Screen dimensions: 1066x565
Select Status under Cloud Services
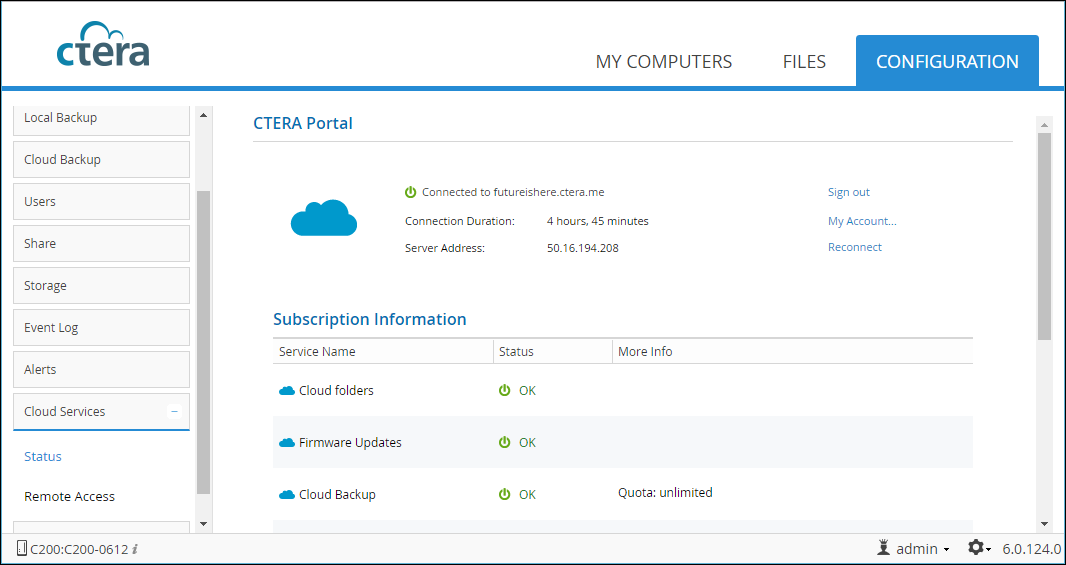click(x=43, y=456)
